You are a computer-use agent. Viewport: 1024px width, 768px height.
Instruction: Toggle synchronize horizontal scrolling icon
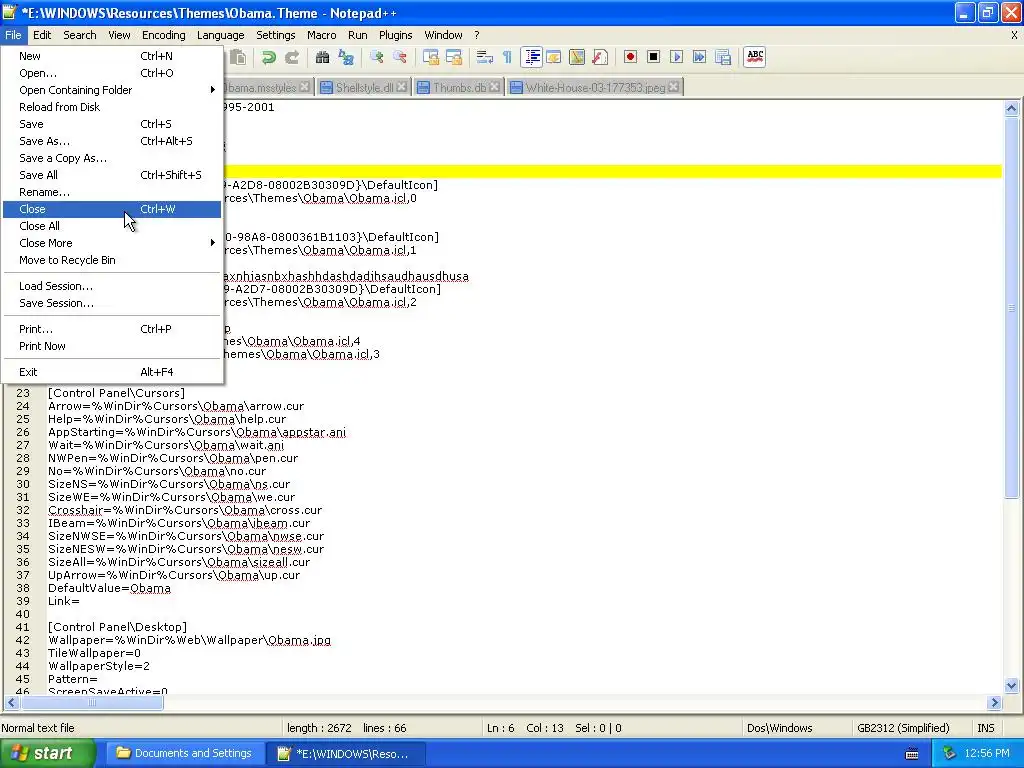(x=454, y=57)
